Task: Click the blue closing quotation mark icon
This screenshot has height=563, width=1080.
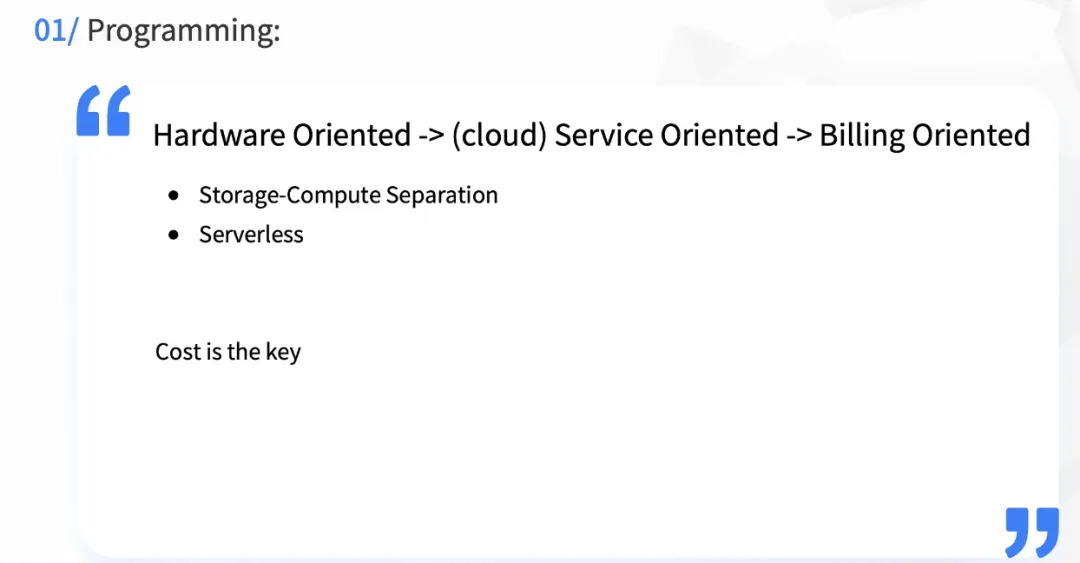Action: pos(1031,533)
